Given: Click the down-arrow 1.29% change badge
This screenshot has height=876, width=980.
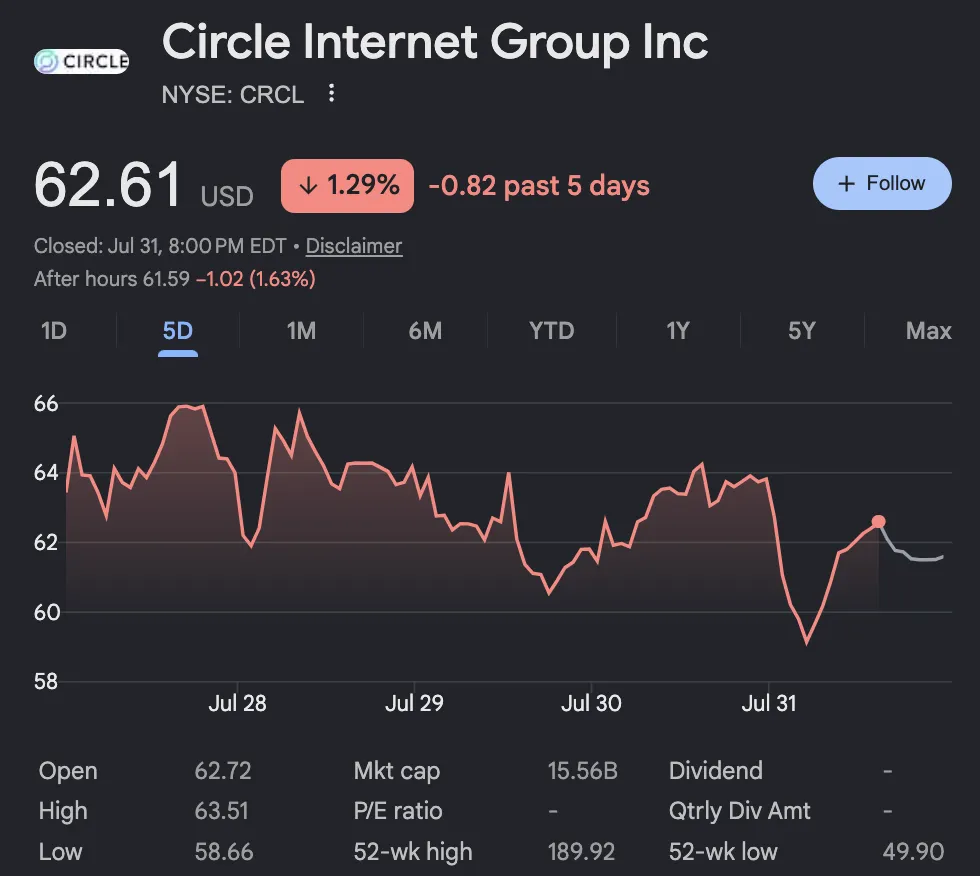Looking at the screenshot, I should pos(348,186).
